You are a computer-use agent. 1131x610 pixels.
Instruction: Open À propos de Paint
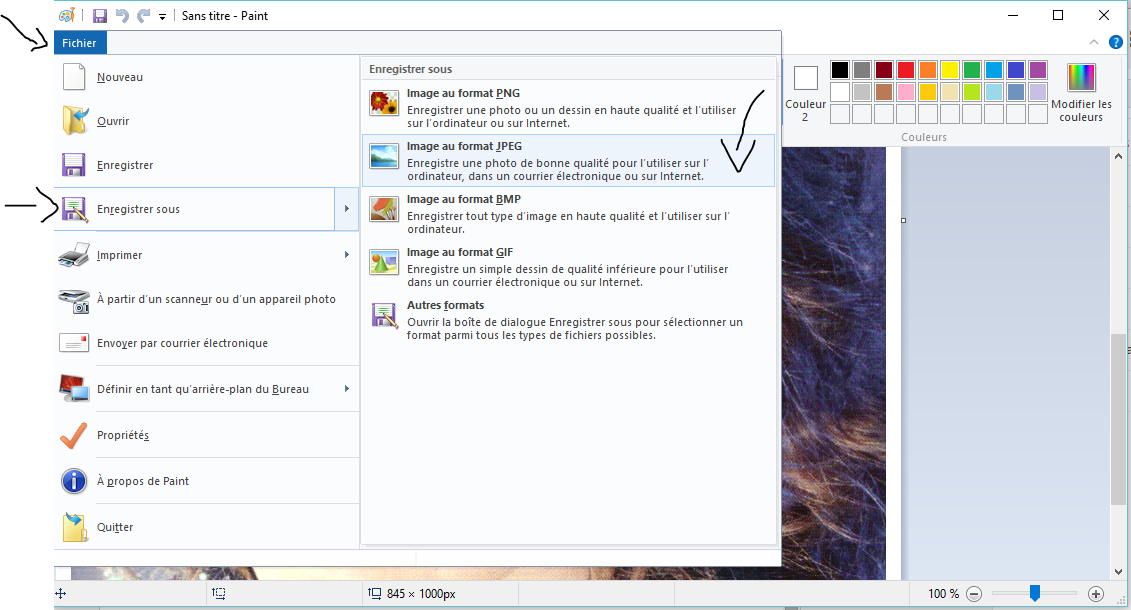pyautogui.click(x=207, y=481)
